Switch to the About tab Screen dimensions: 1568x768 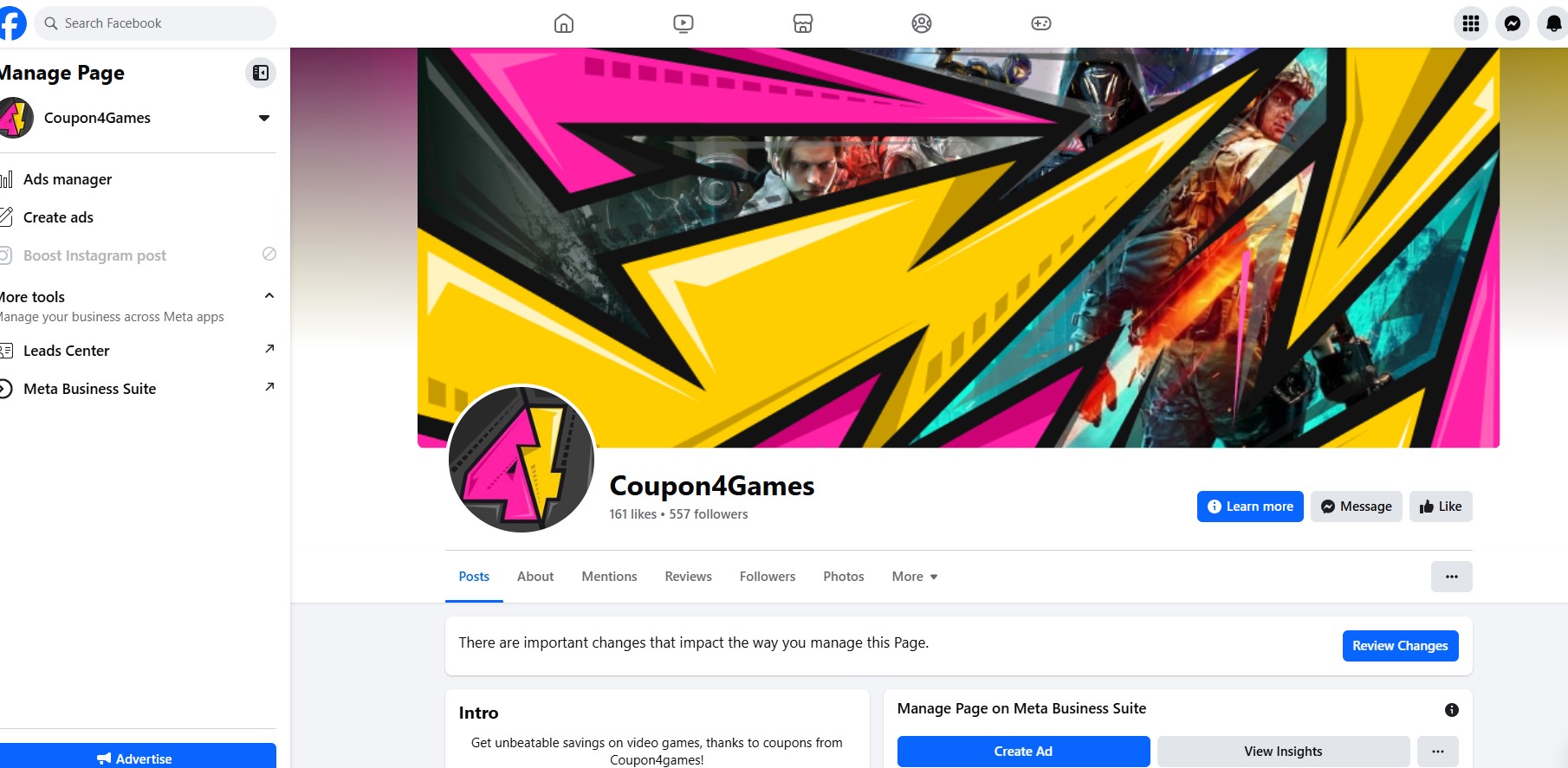click(x=535, y=577)
